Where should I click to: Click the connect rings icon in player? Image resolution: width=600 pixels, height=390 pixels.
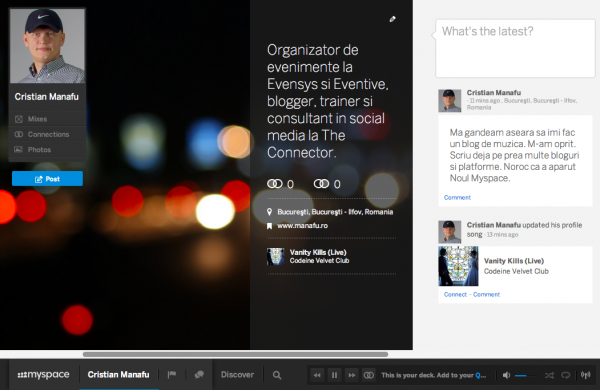[368, 375]
